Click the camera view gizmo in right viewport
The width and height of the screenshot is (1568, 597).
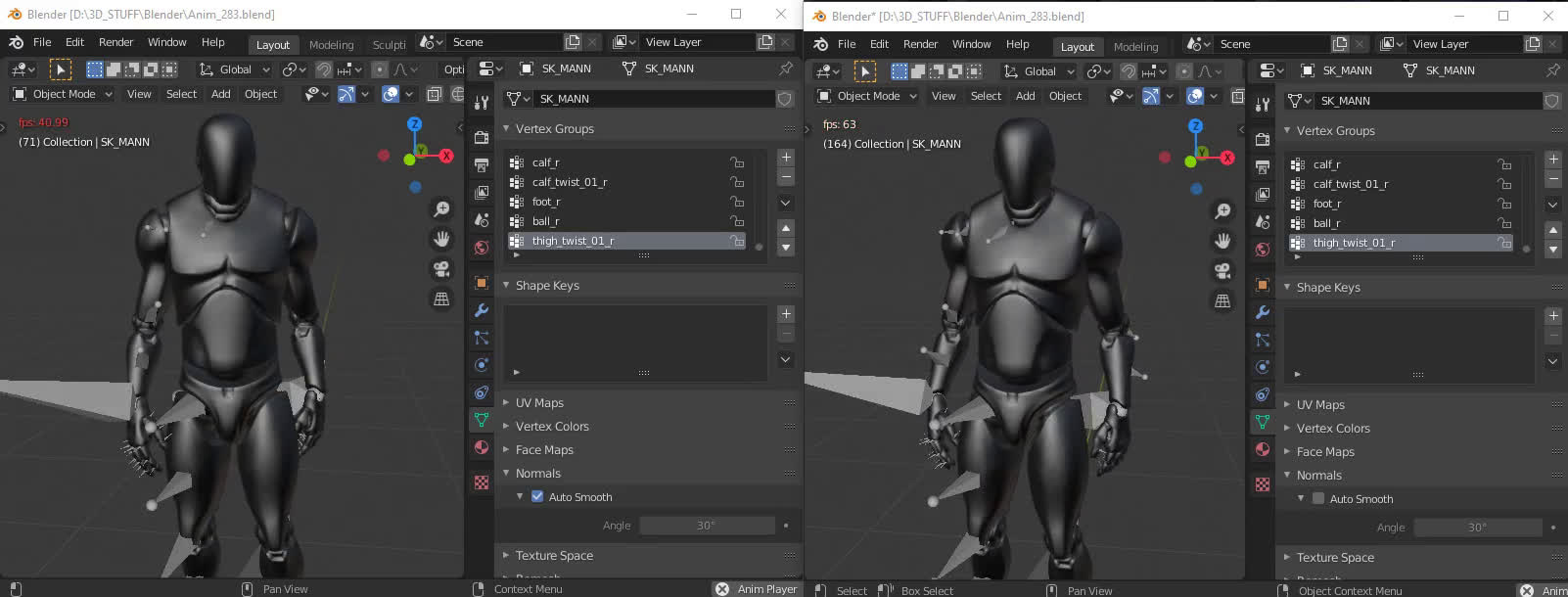(x=1222, y=271)
